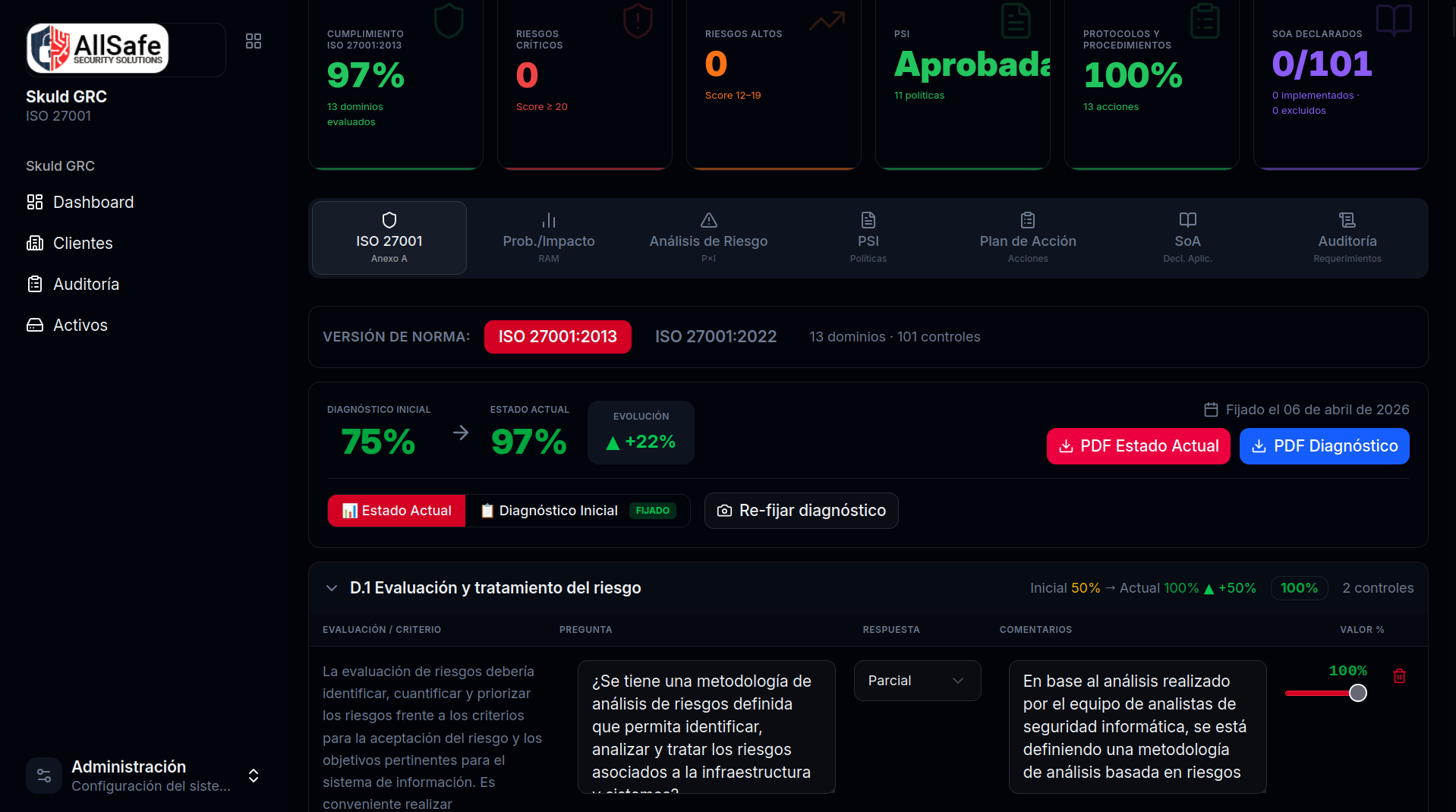Open the Auditoría clipboard icon in sidebar
Viewport: 1456px width, 812px height.
coord(35,284)
